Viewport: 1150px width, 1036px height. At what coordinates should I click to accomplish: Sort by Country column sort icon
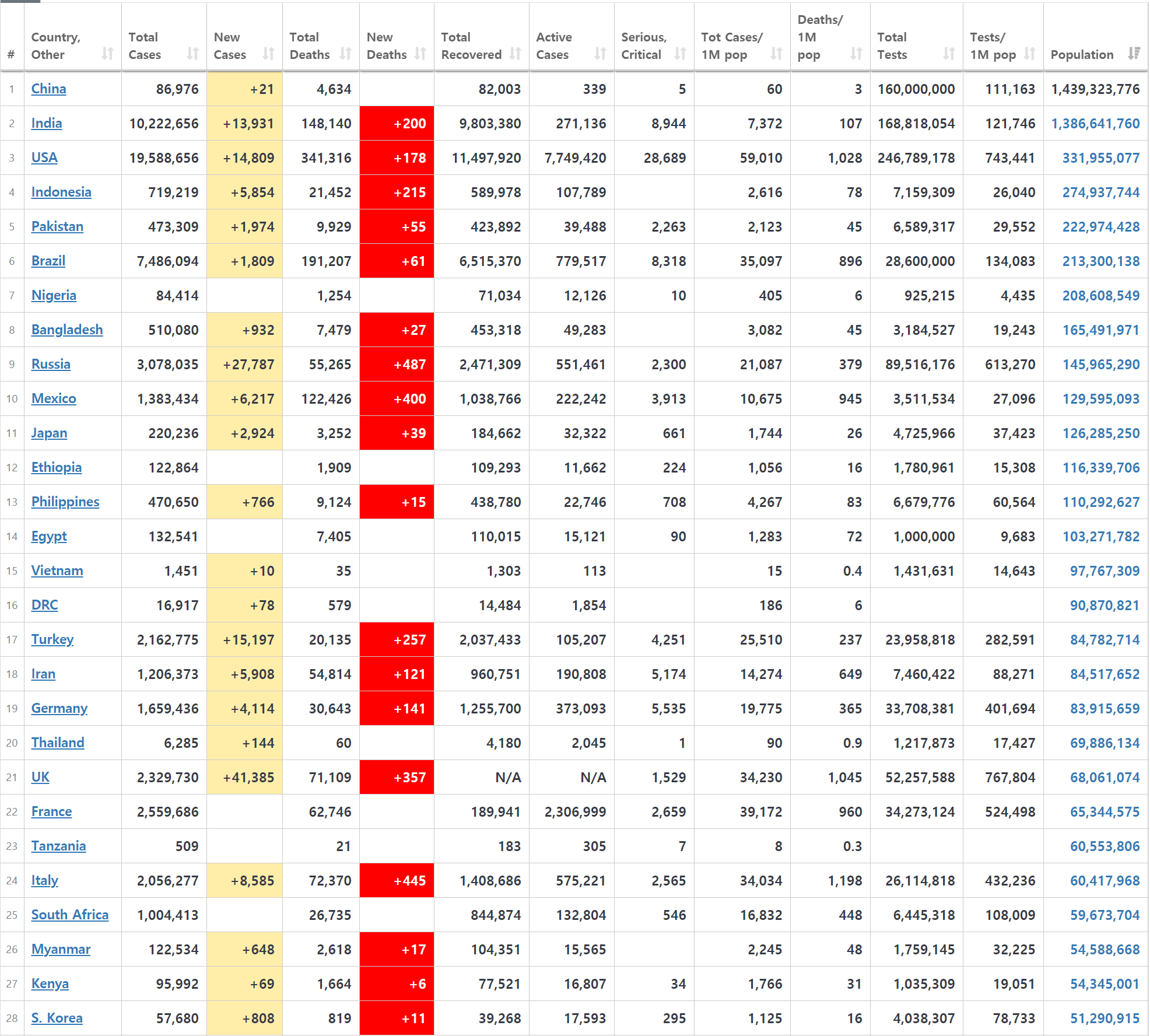[107, 54]
